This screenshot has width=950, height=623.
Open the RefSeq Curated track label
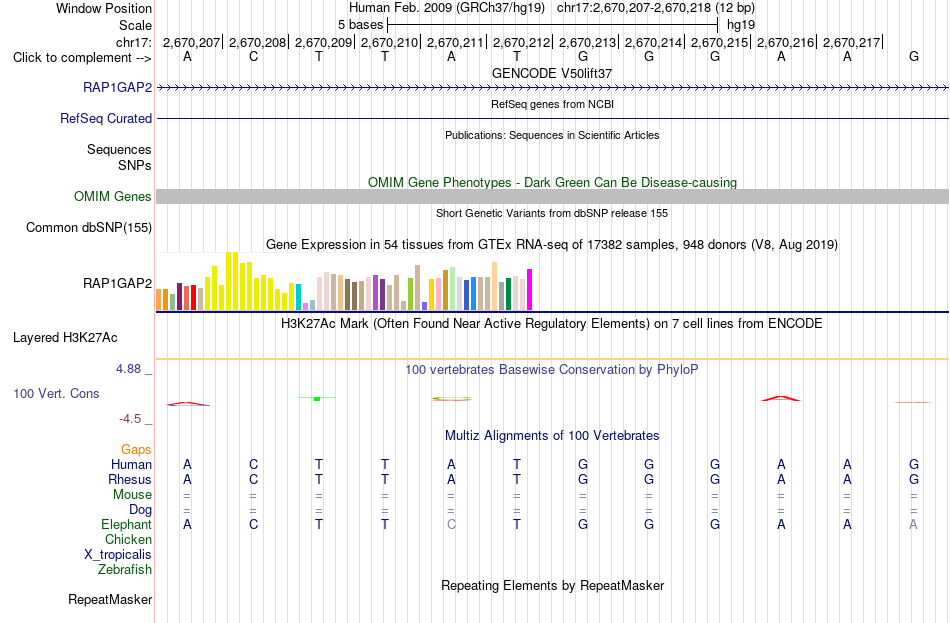pos(106,118)
